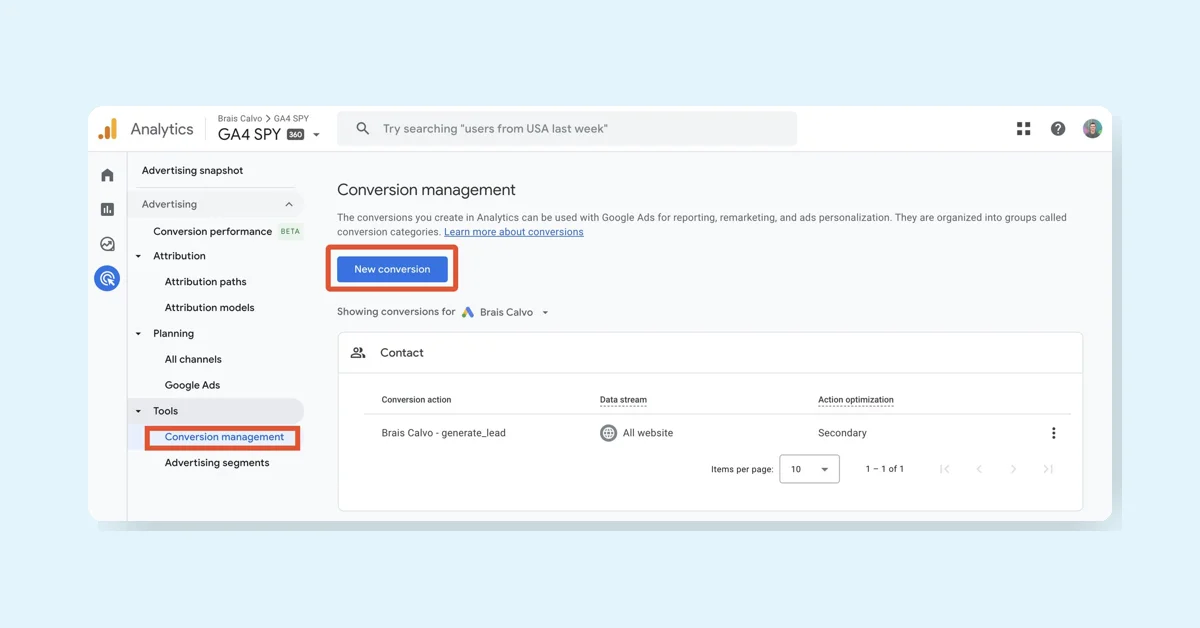The image size is (1200, 628).
Task: Go to the previous page arrow
Action: pyautogui.click(x=979, y=469)
